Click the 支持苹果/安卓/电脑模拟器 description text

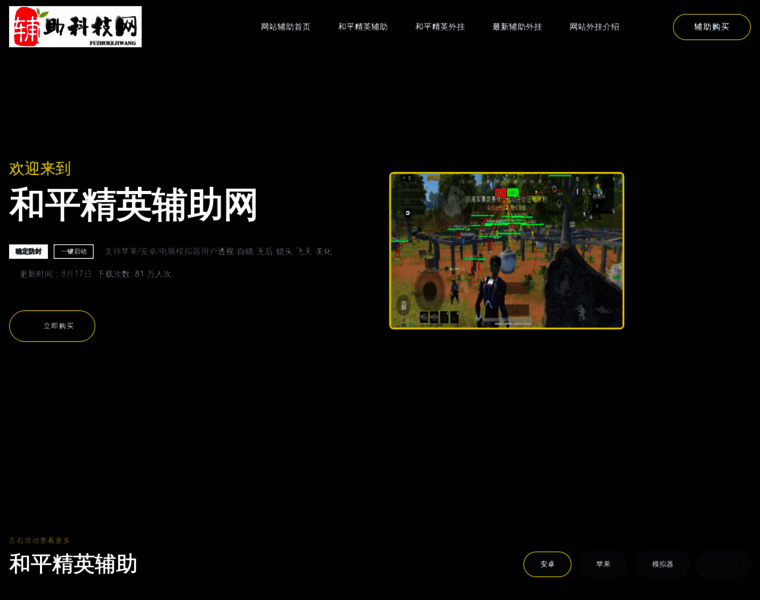218,252
